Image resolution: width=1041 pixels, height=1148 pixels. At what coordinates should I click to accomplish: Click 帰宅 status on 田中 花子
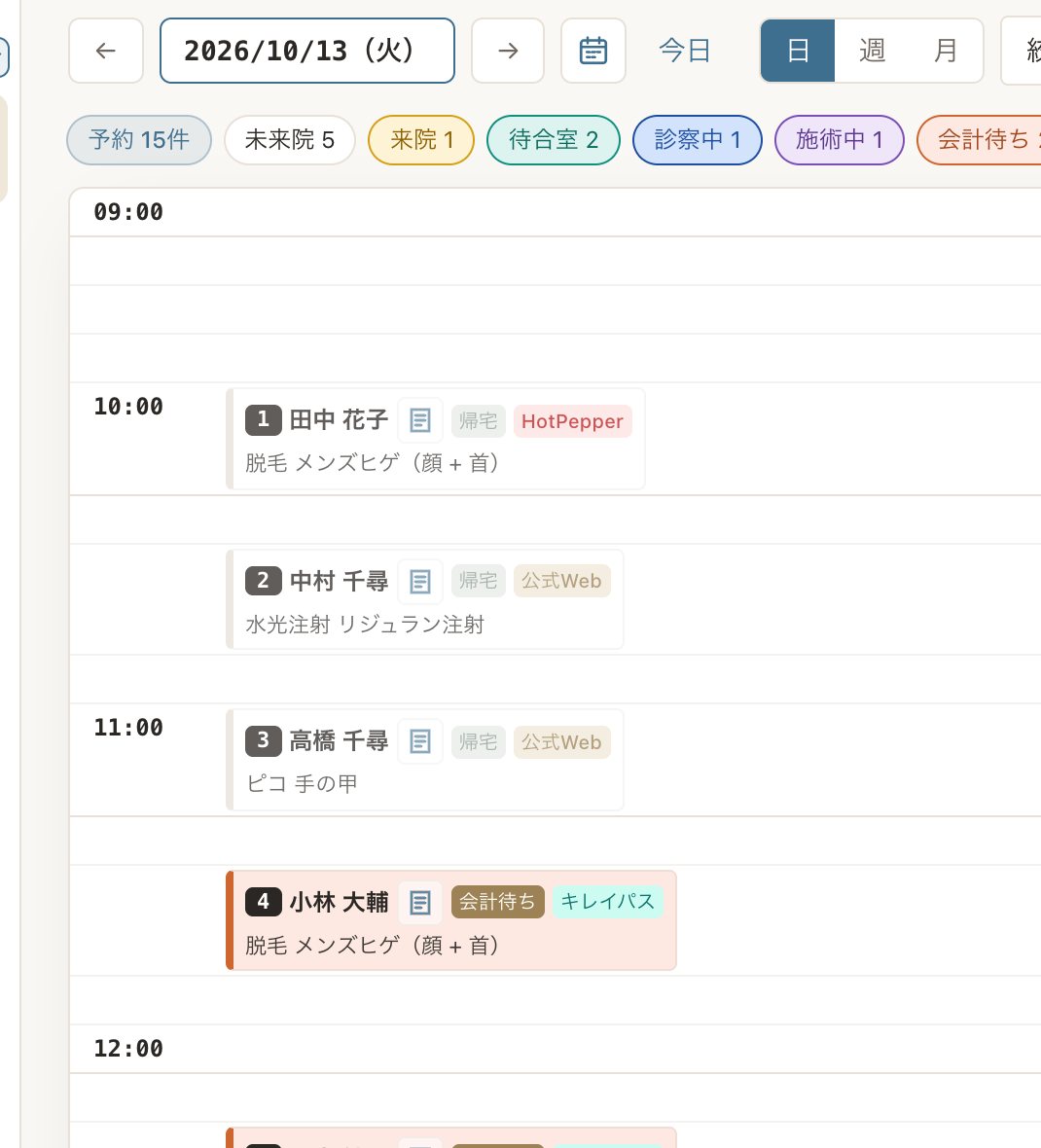[x=479, y=421]
